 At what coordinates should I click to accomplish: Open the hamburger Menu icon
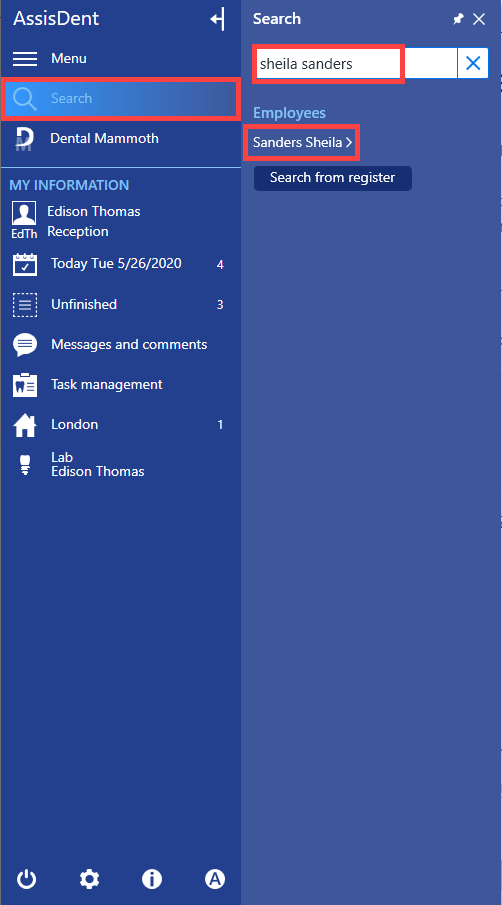click(25, 59)
